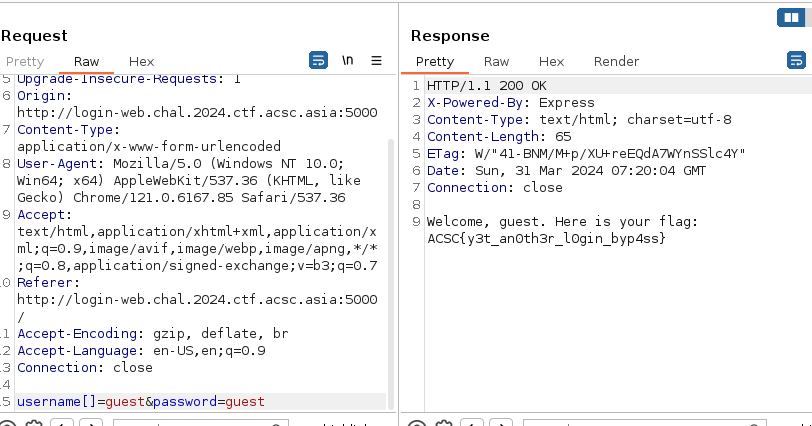Select Response Pretty tab
Image resolution: width=812 pixels, height=426 pixels.
[x=434, y=62]
